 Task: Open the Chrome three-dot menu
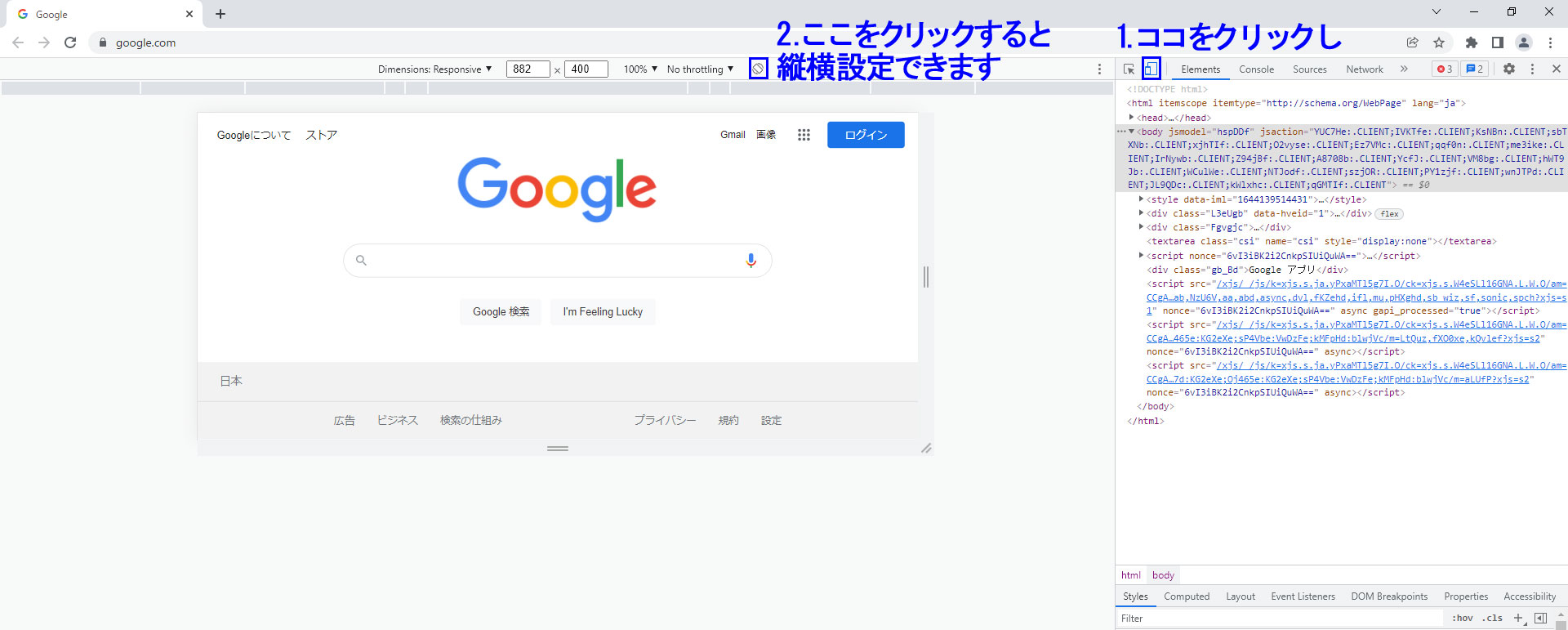click(x=1550, y=42)
